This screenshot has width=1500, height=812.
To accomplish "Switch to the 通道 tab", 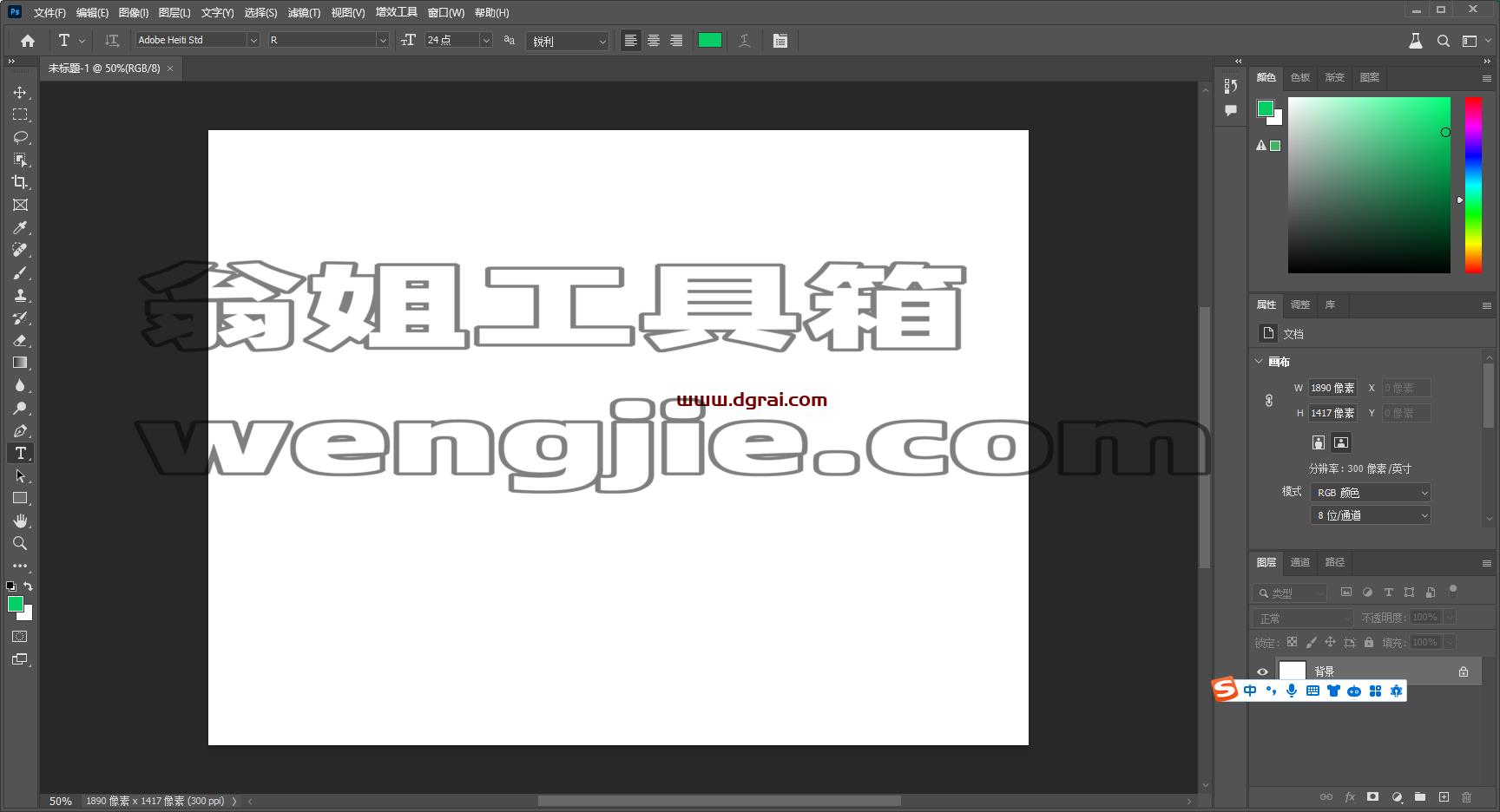I will point(1300,562).
